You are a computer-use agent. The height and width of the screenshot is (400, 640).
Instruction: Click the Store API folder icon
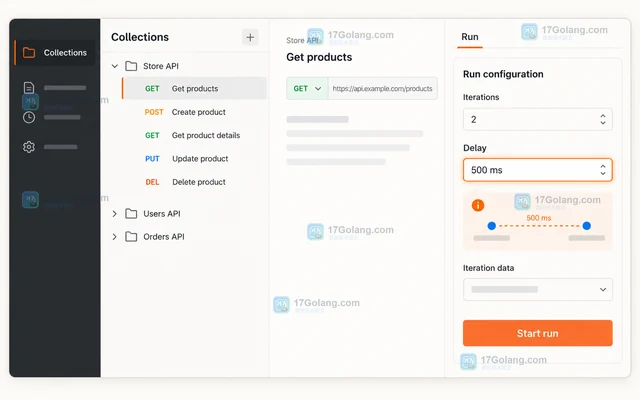point(131,66)
